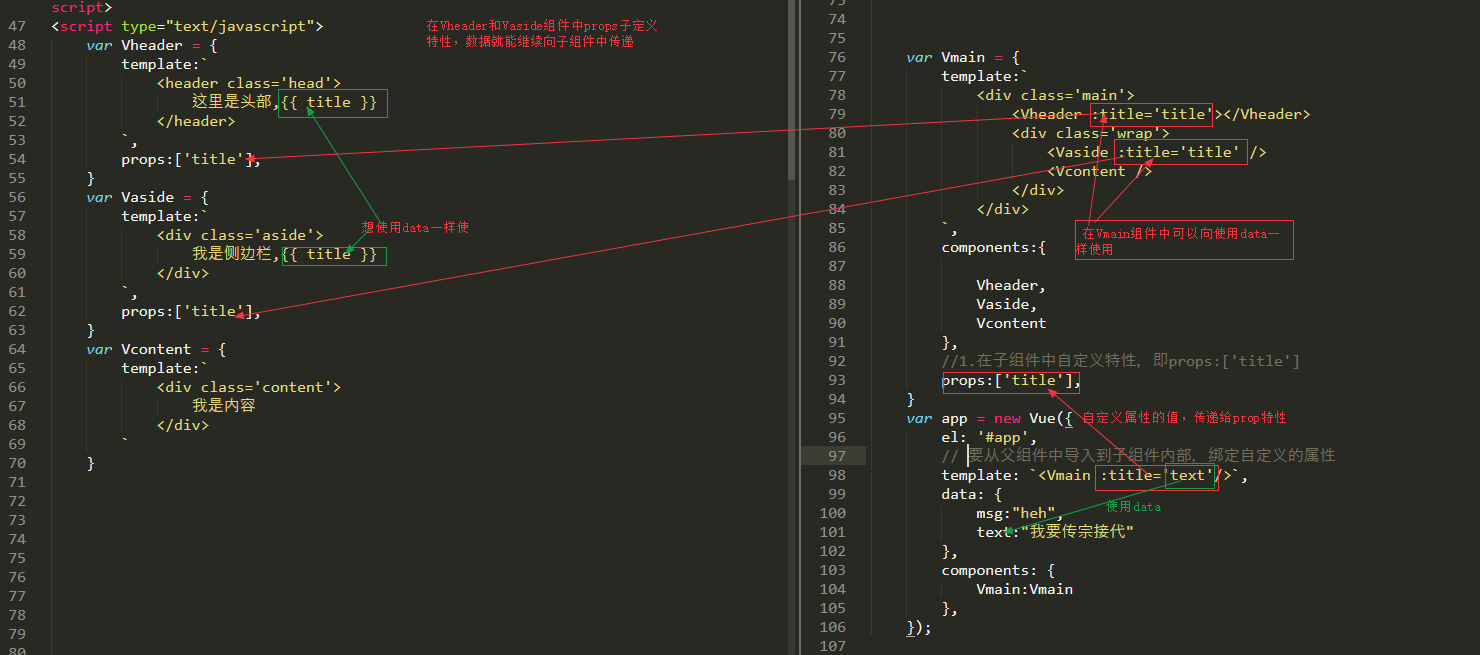Click 'Vaside,' on line 89
1480x655 pixels.
coord(1007,304)
